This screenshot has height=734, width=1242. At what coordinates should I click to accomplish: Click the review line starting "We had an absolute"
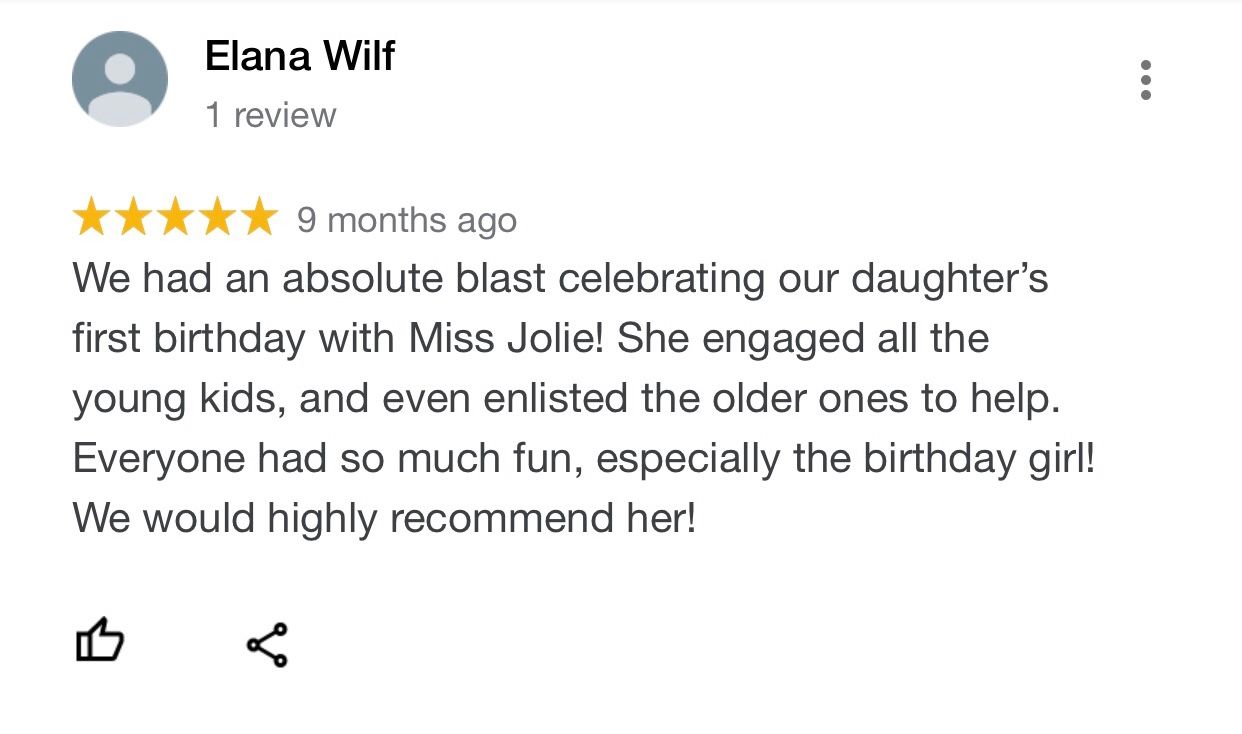click(x=560, y=278)
